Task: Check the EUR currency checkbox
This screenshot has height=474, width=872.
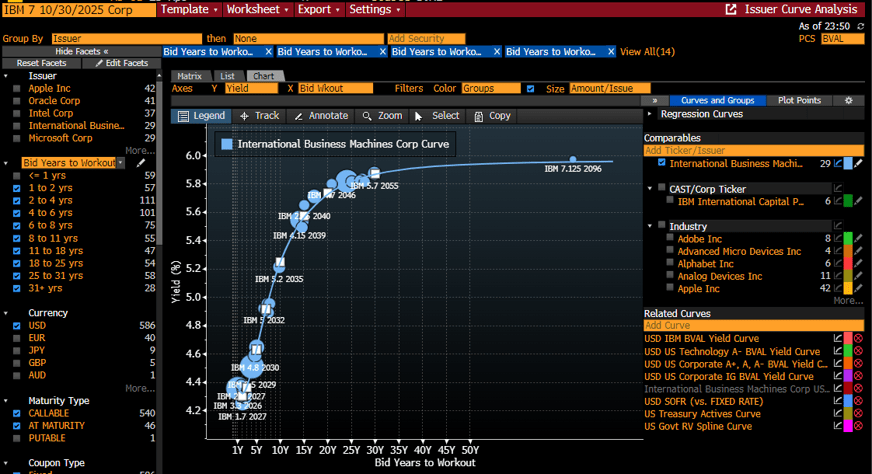Action: click(x=17, y=338)
